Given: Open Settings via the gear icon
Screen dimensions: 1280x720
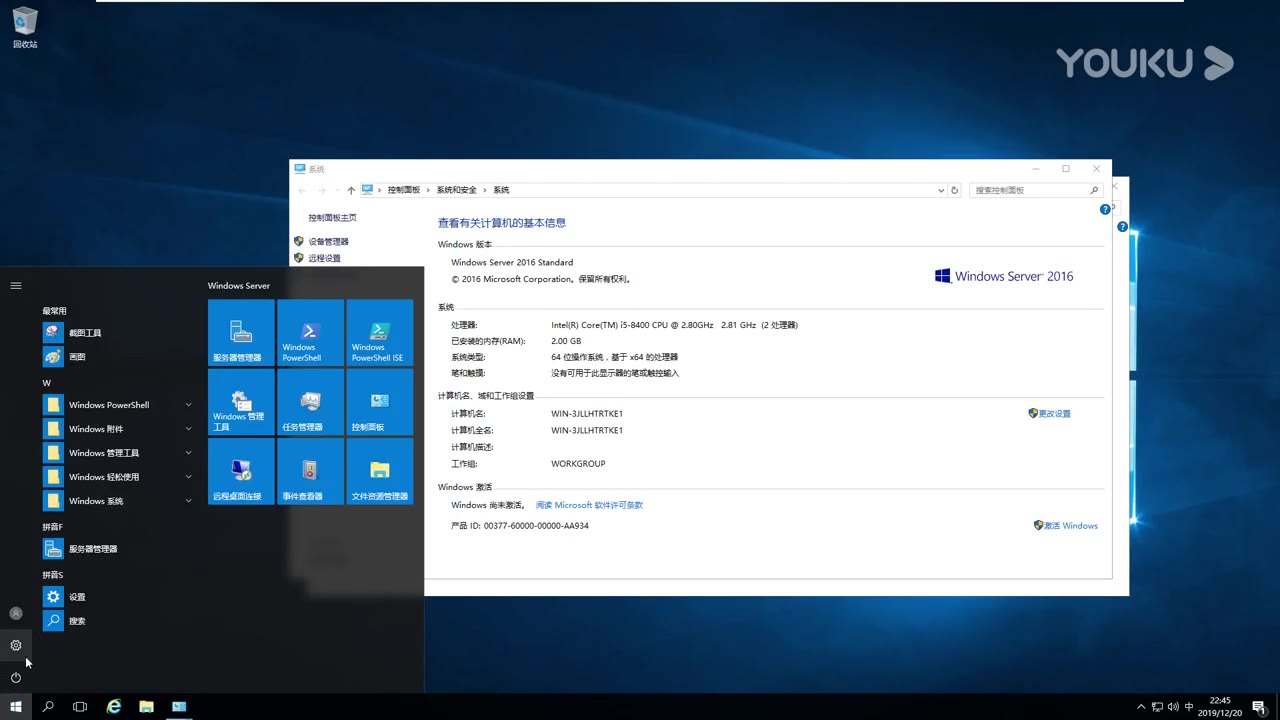Looking at the screenshot, I should (x=16, y=645).
